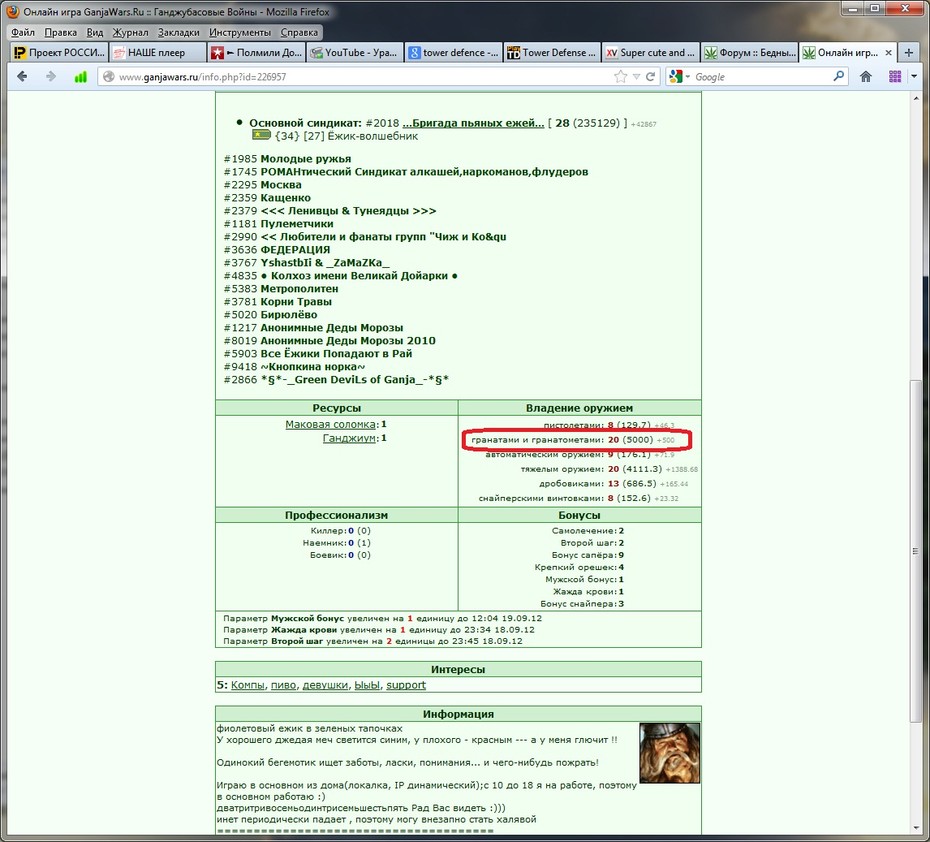Open the URL history dropdown arrow

tap(636, 76)
